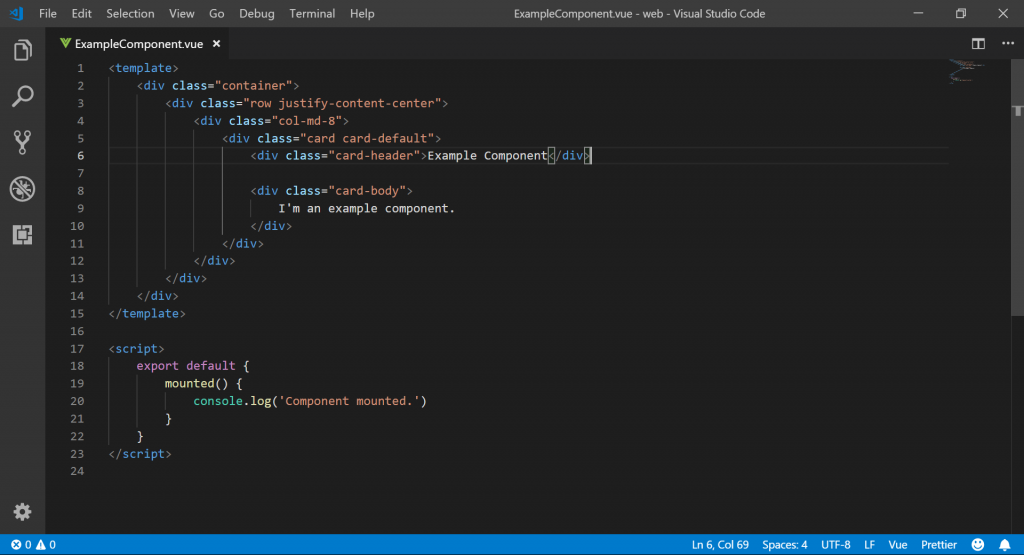
Task: Open the Terminal menu
Action: tap(312, 14)
